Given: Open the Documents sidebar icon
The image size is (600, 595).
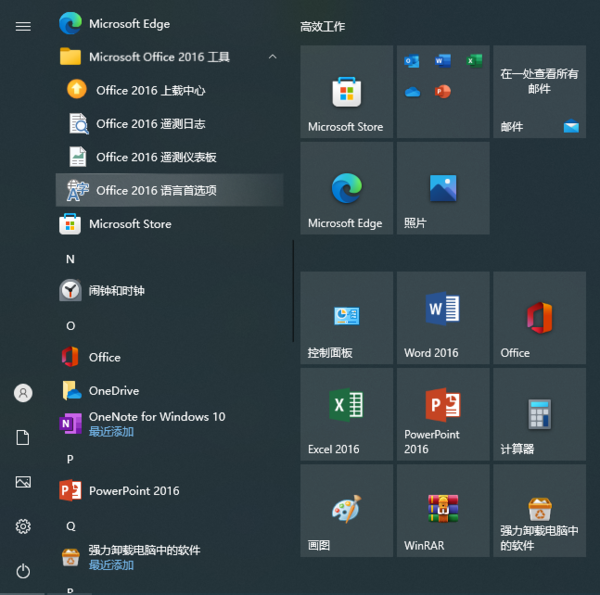Looking at the screenshot, I should click(23, 437).
